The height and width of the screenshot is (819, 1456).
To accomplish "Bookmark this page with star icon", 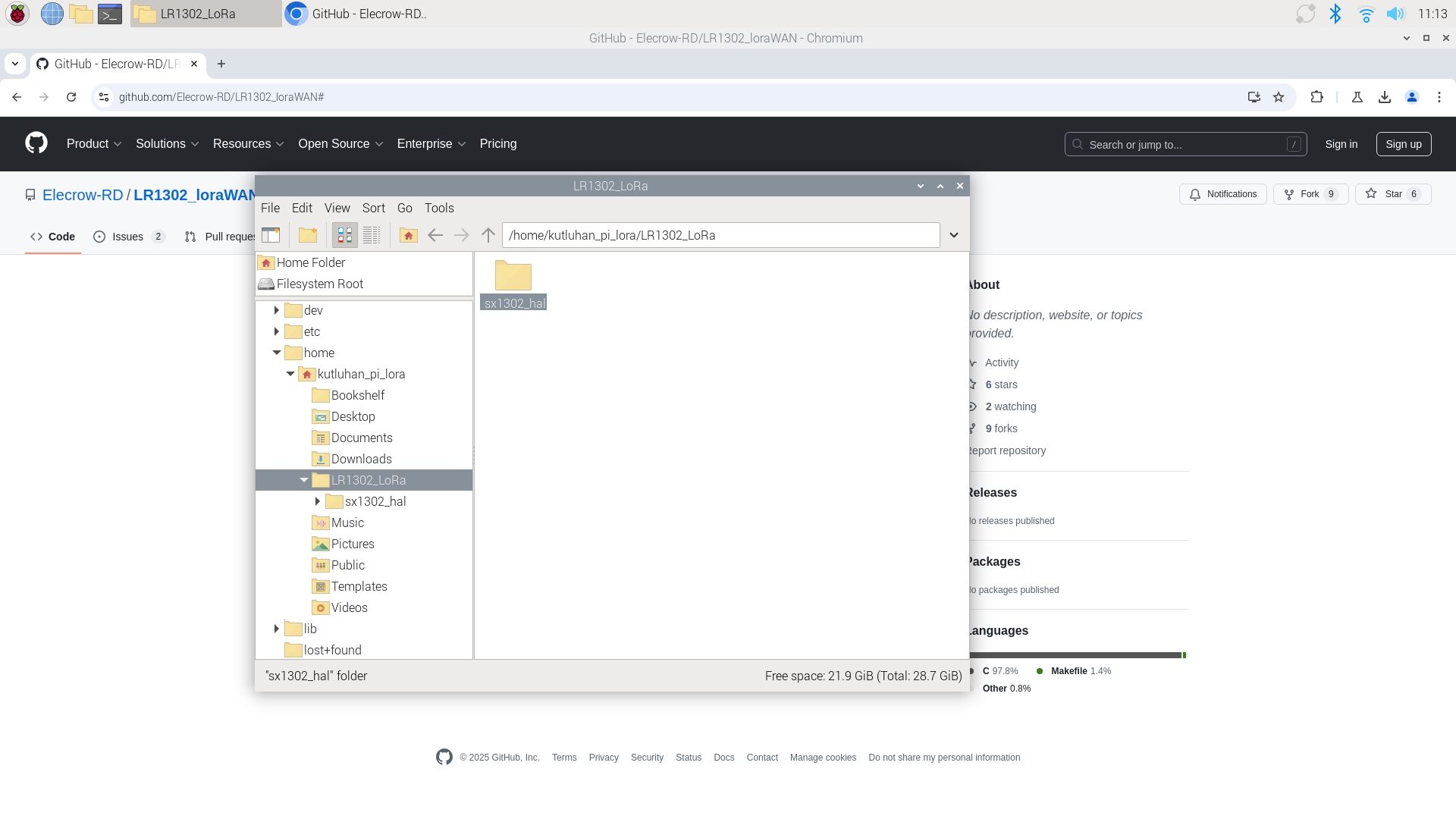I will click(1279, 97).
